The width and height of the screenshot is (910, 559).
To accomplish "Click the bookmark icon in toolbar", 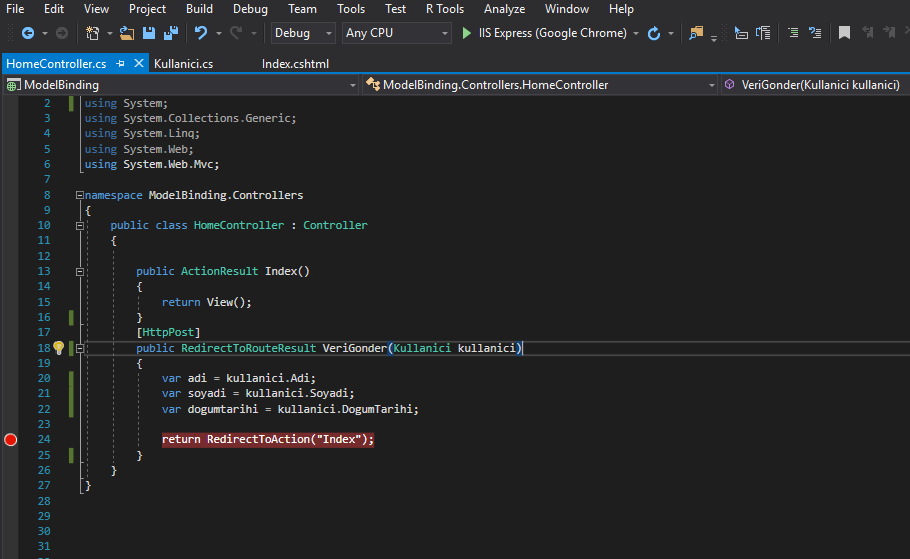I will pyautogui.click(x=844, y=33).
